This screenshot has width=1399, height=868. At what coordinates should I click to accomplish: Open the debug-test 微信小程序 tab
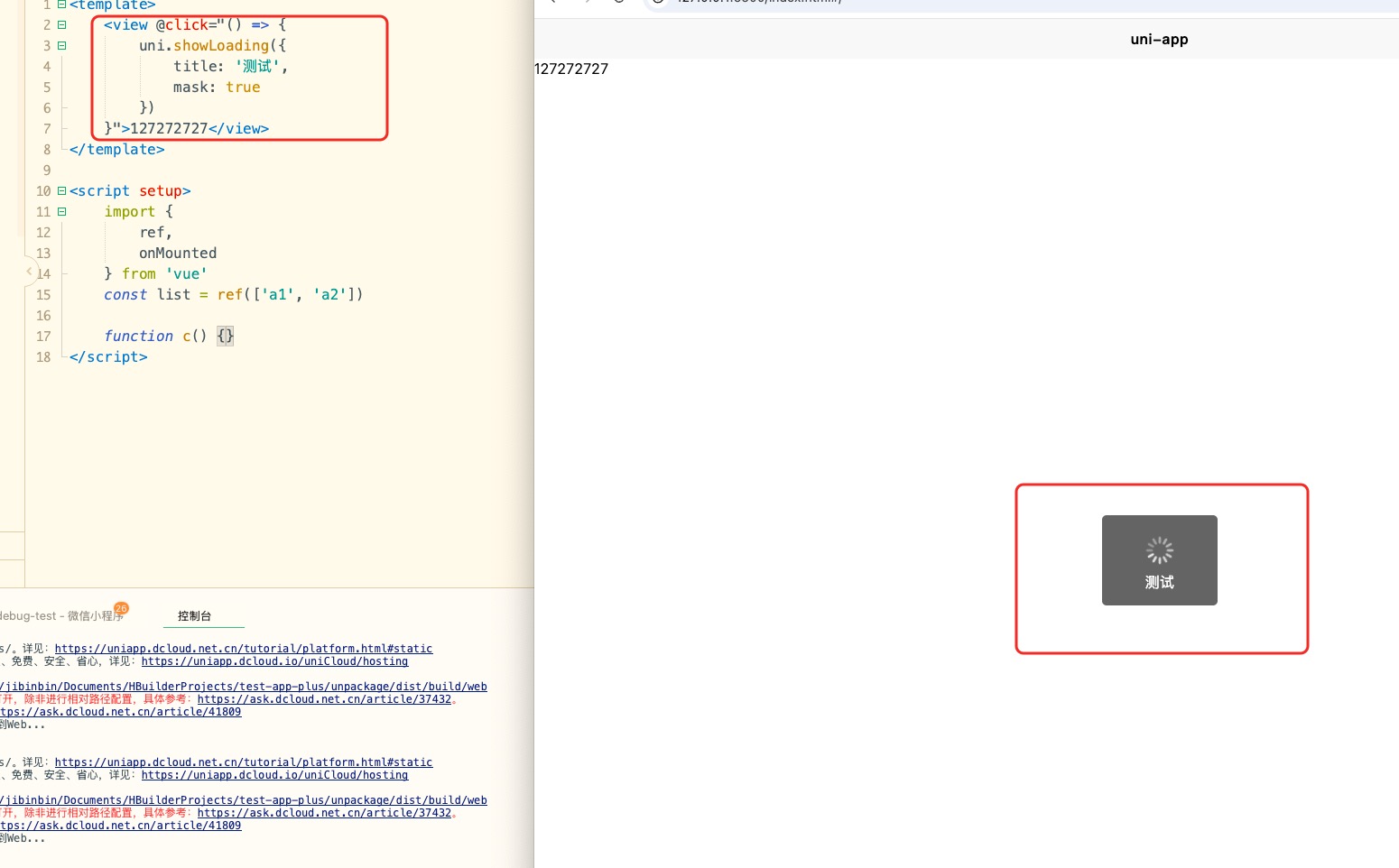click(61, 616)
